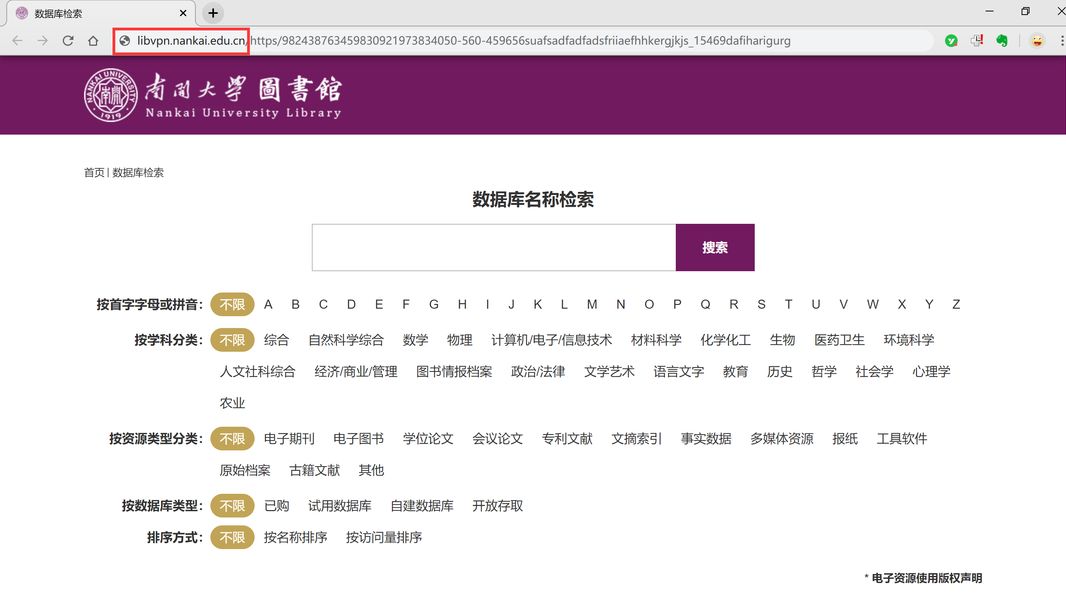This screenshot has height=601, width=1066.
Task: Open the emoji profile avatar icon
Action: pyautogui.click(x=1037, y=41)
